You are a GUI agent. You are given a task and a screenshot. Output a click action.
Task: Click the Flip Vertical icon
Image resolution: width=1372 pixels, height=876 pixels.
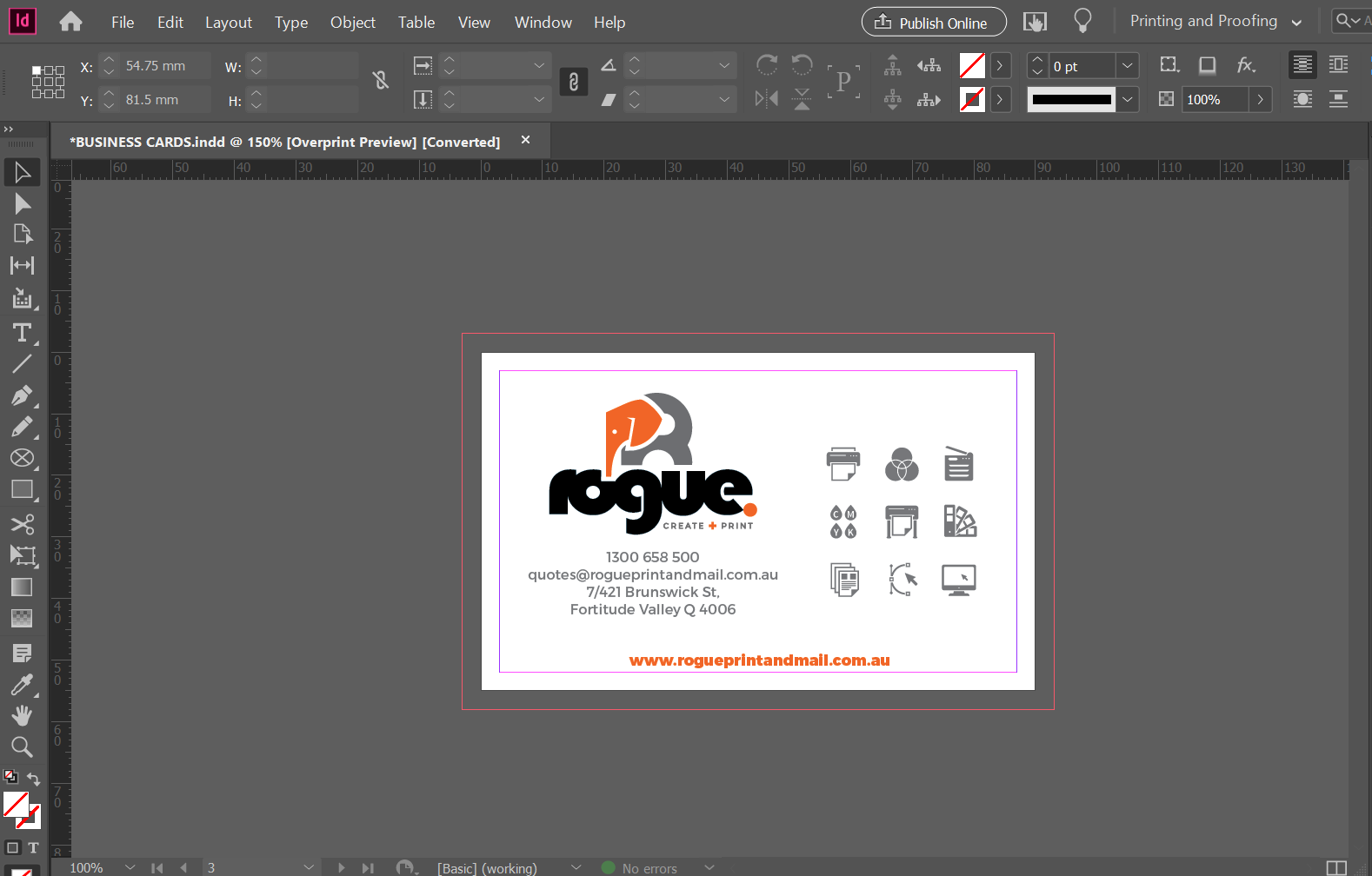[x=802, y=99]
